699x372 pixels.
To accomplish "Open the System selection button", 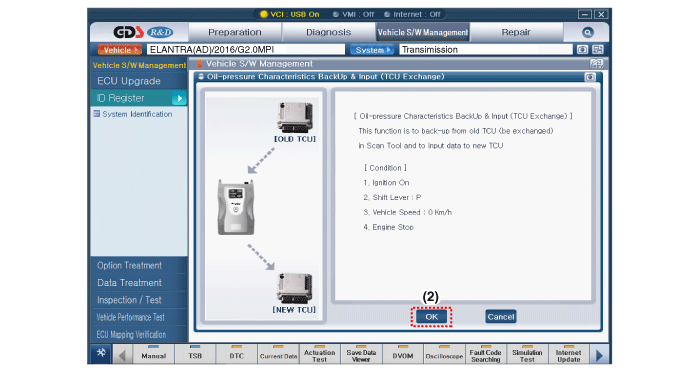I will click(372, 50).
